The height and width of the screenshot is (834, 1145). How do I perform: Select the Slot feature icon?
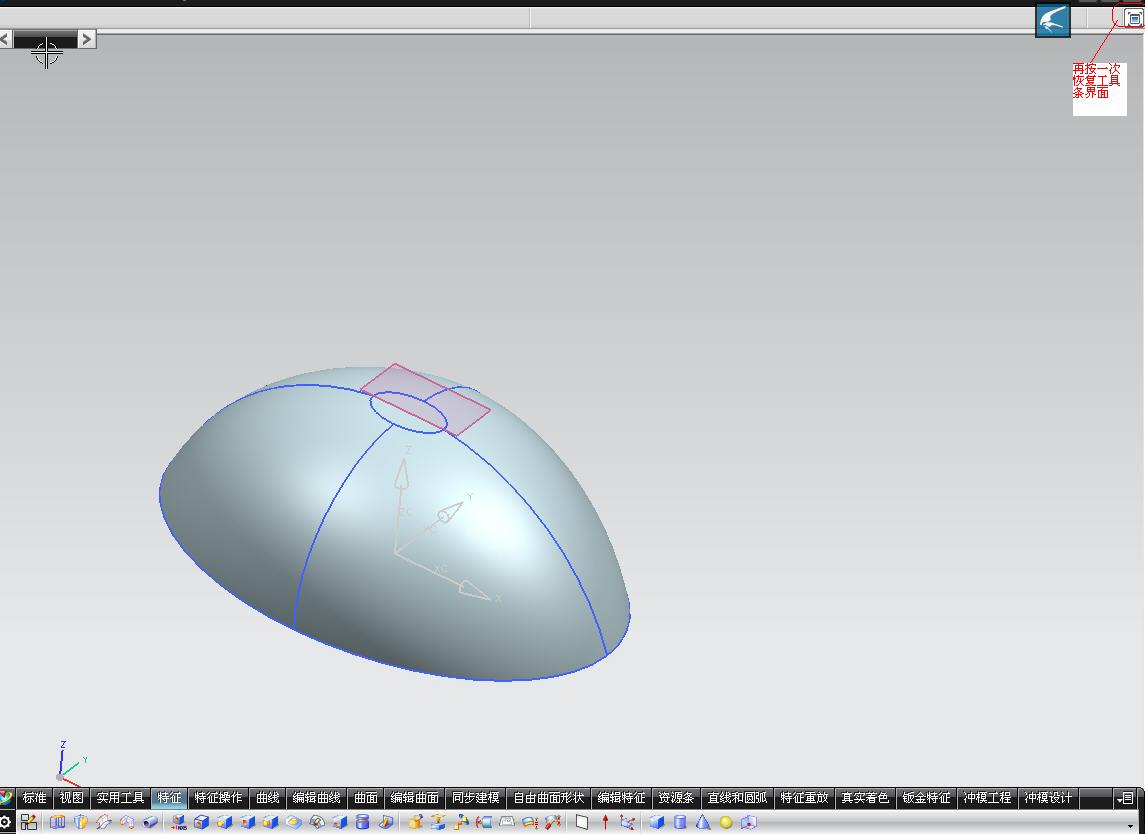[x=340, y=822]
